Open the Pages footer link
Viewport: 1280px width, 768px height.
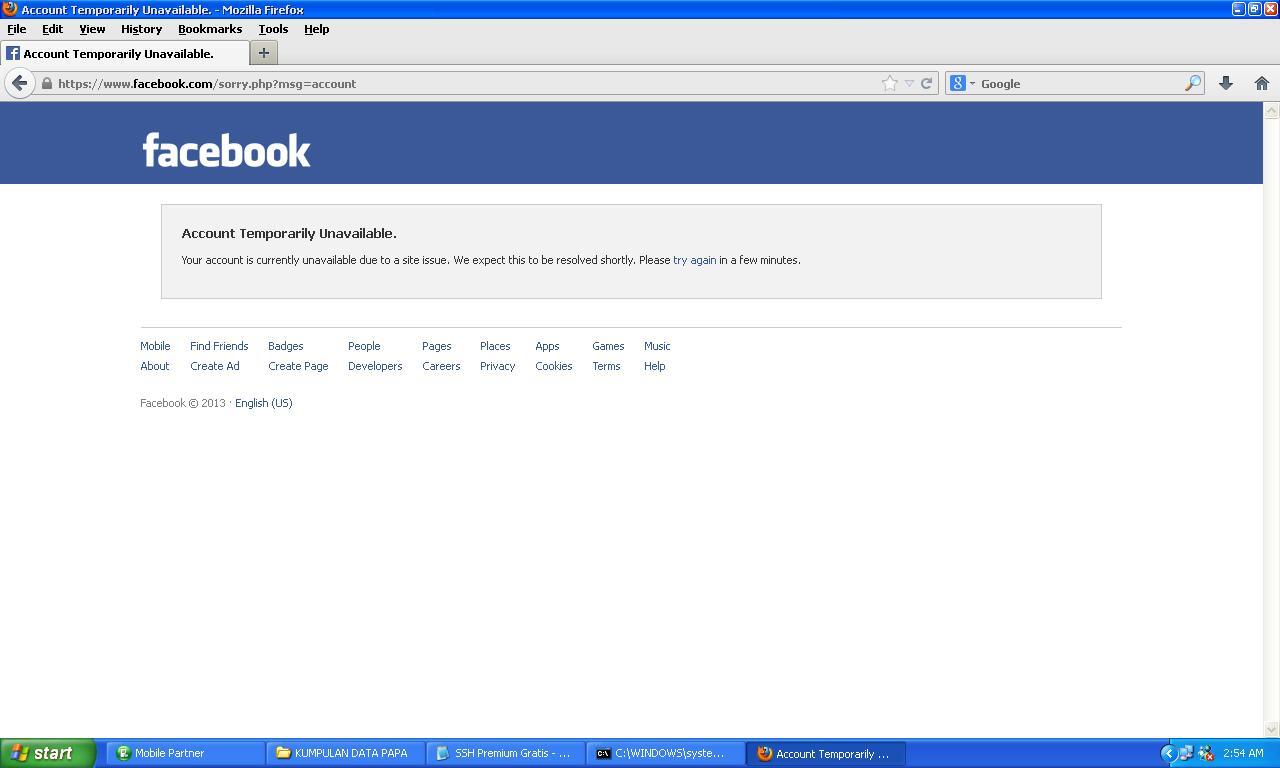[436, 346]
